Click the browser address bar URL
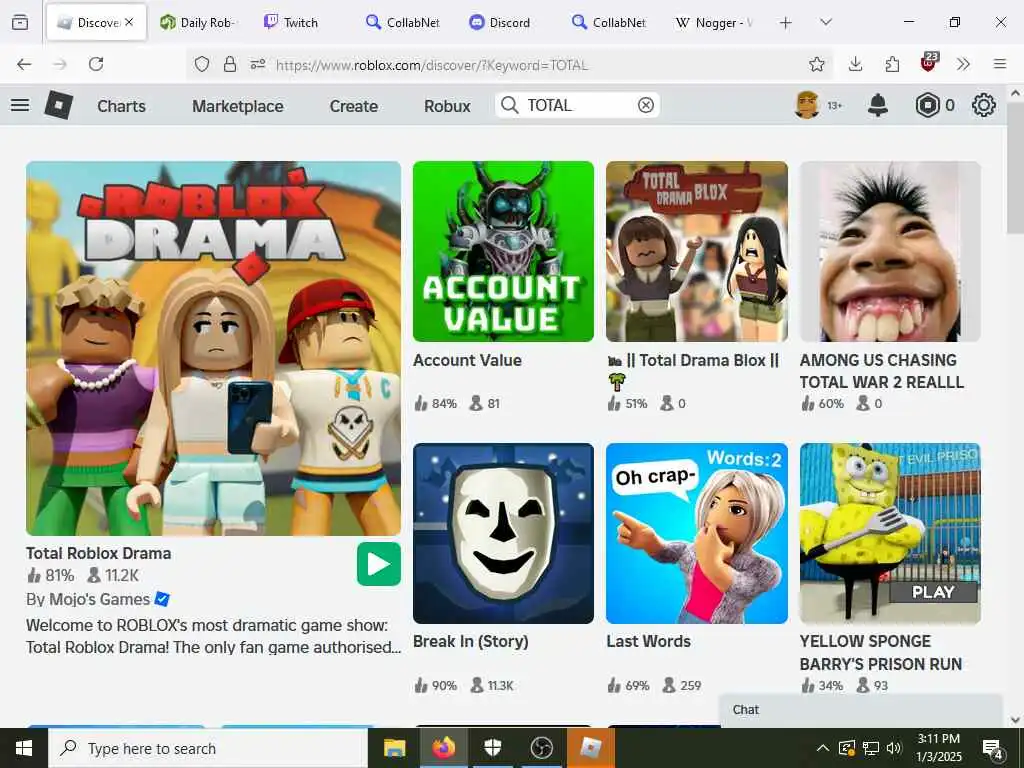The height and width of the screenshot is (768, 1024). point(431,65)
